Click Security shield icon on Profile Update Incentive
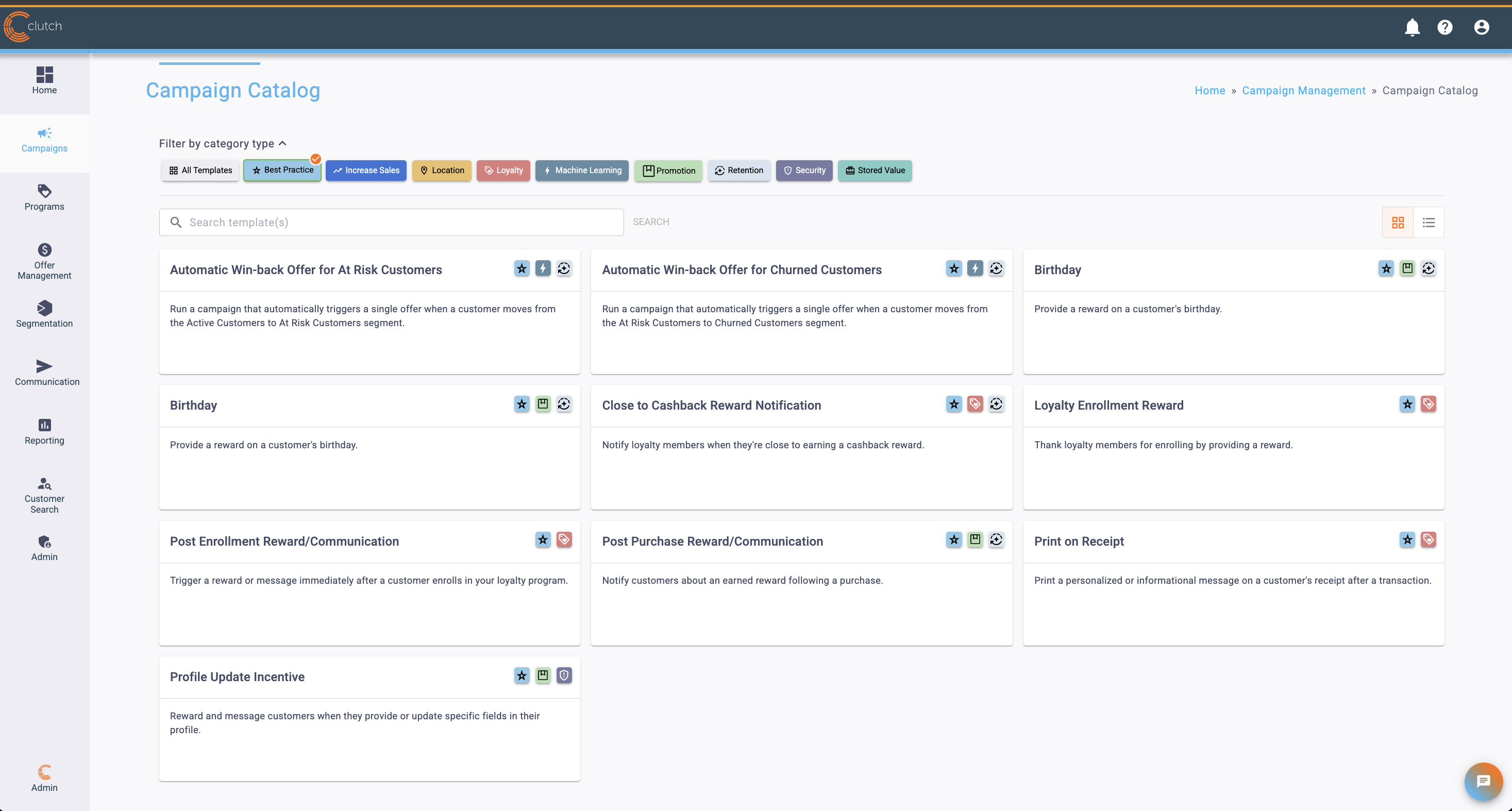The width and height of the screenshot is (1512, 811). pos(563,675)
